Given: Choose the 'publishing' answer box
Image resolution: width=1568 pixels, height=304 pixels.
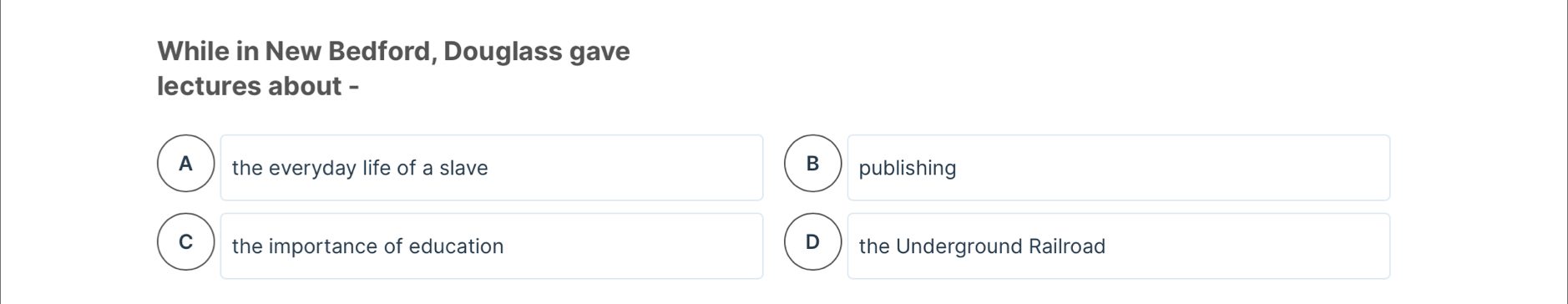Looking at the screenshot, I should tap(1119, 168).
